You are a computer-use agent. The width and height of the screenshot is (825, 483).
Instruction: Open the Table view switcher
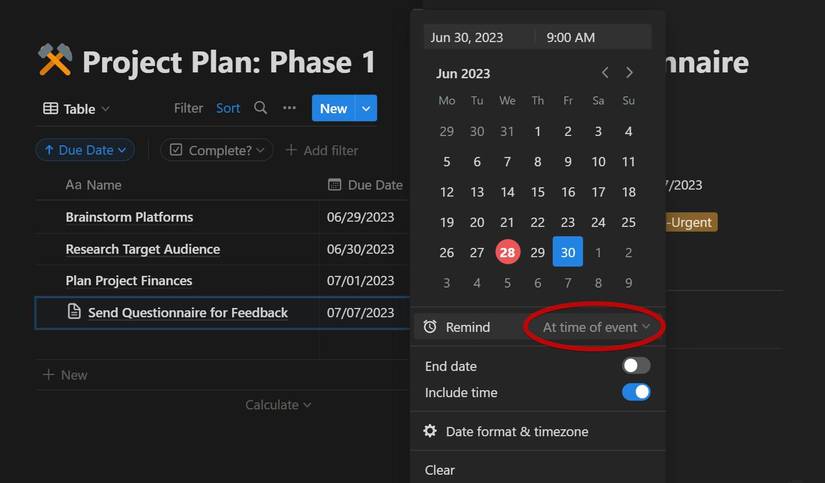(76, 108)
